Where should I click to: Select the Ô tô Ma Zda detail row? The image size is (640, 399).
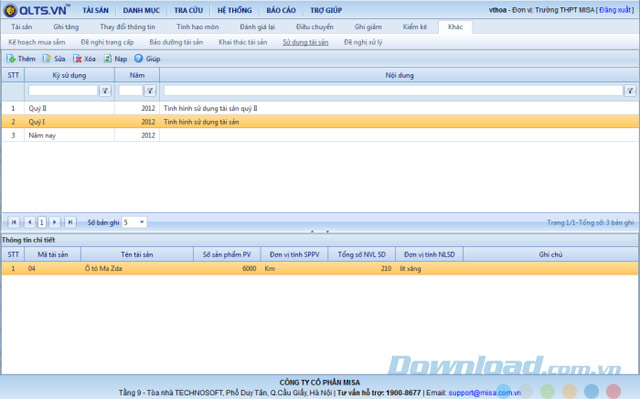(320, 268)
